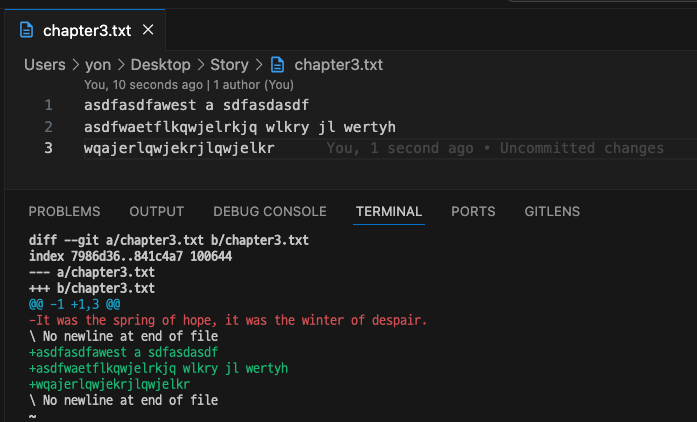Show the DEBUG CONSOLE tab
697x422 pixels.
pyautogui.click(x=270, y=212)
